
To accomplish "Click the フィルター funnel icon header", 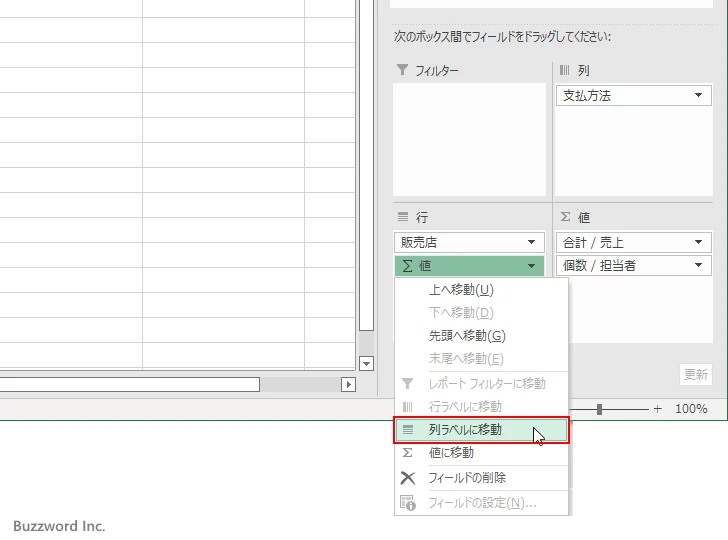I will point(403,70).
